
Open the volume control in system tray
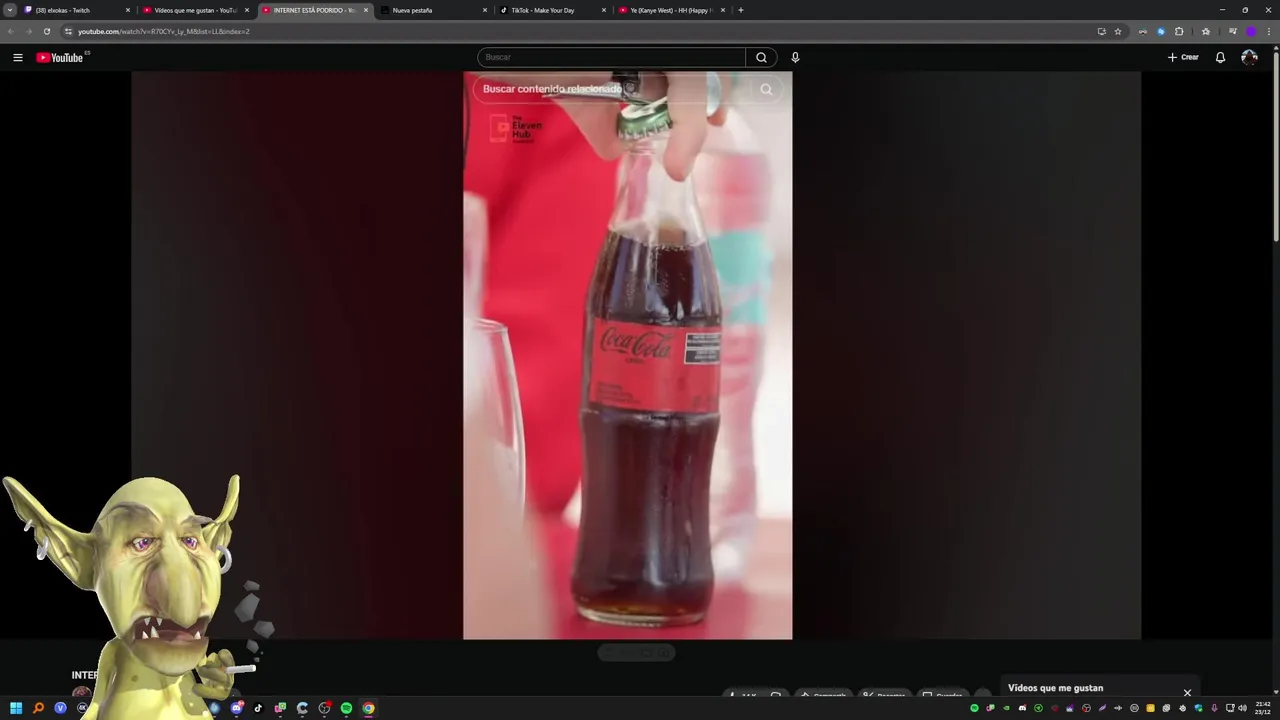click(1242, 708)
